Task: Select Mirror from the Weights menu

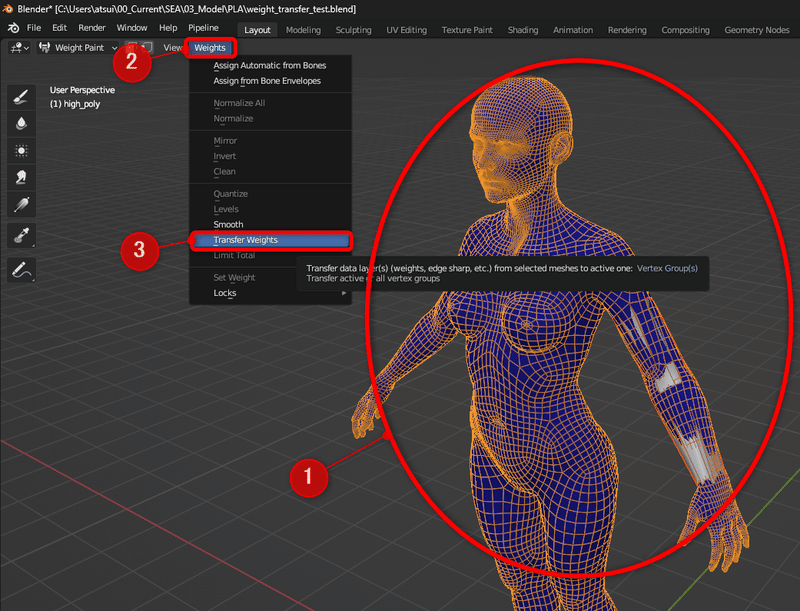Action: (270, 141)
